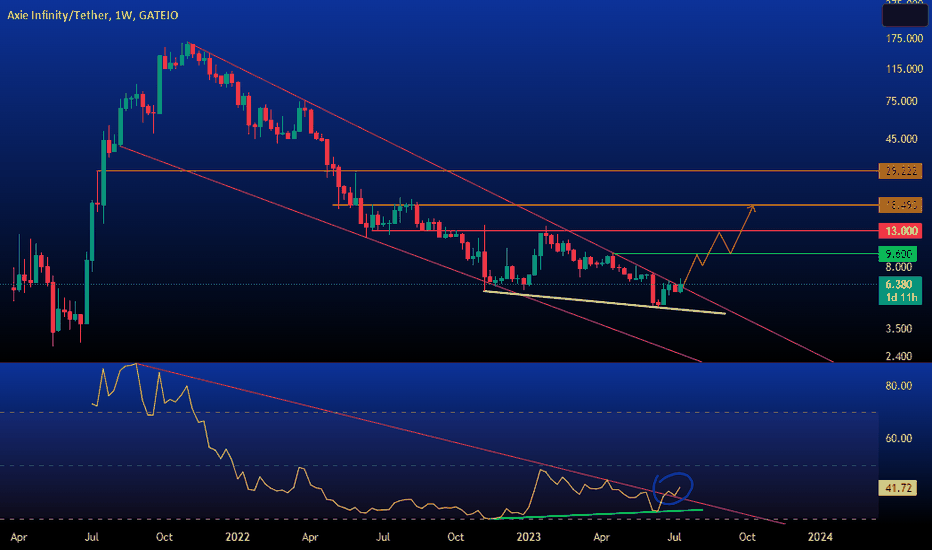The height and width of the screenshot is (550, 932).
Task: Select the orange 18.493 price label
Action: click(x=900, y=205)
